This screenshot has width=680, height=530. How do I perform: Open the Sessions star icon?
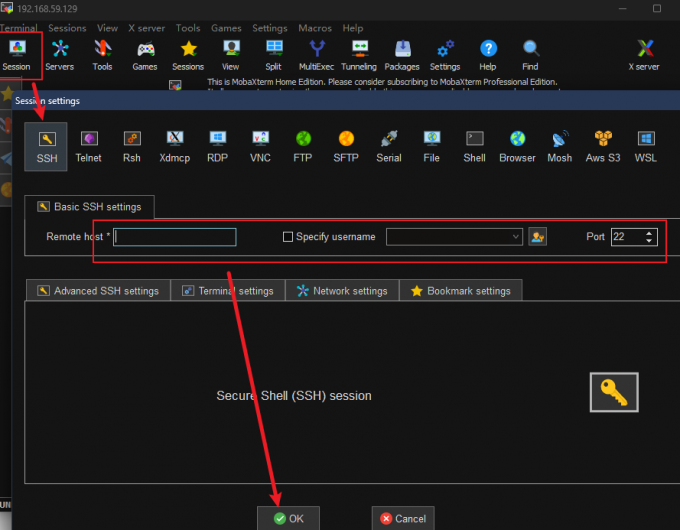pyautogui.click(x=188, y=55)
